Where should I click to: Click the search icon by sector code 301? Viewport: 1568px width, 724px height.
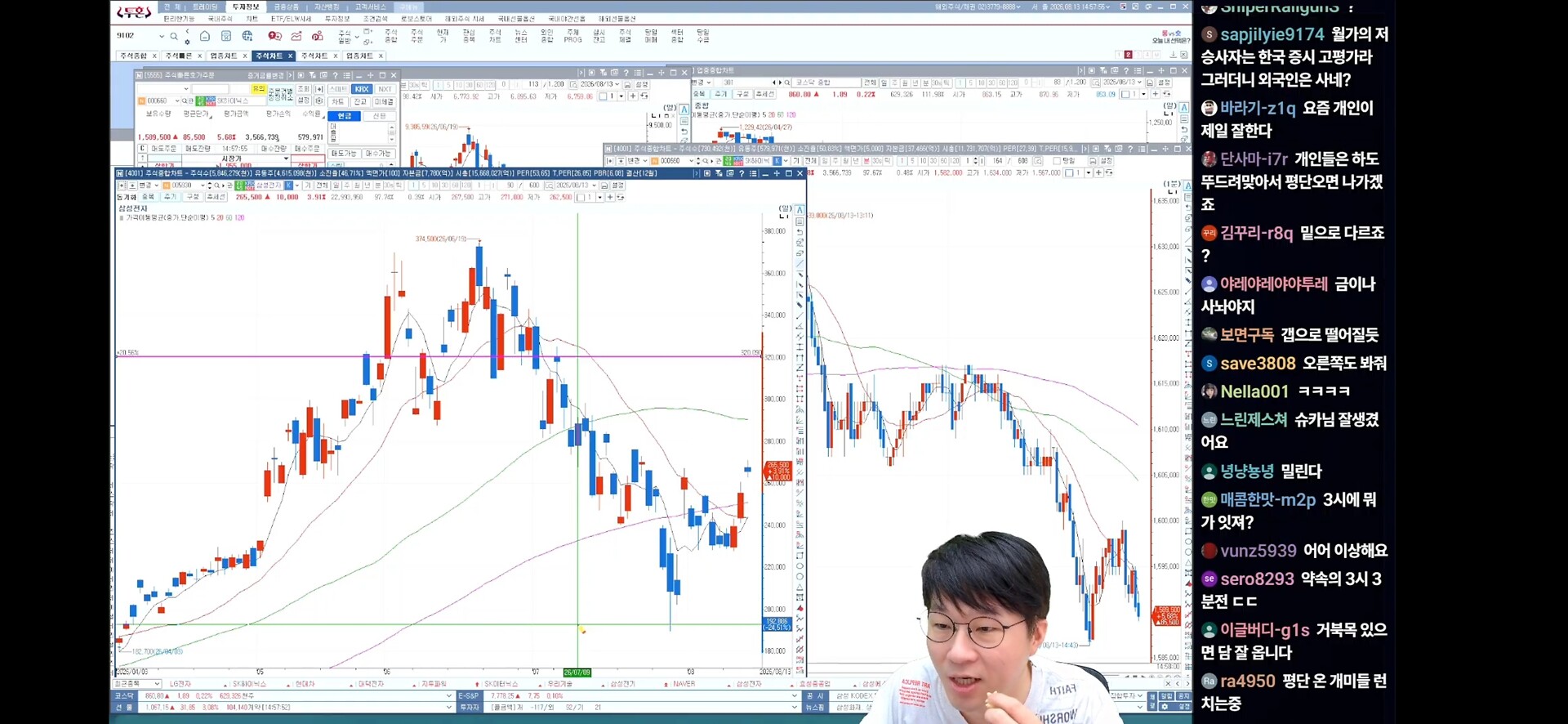pyautogui.click(x=787, y=83)
